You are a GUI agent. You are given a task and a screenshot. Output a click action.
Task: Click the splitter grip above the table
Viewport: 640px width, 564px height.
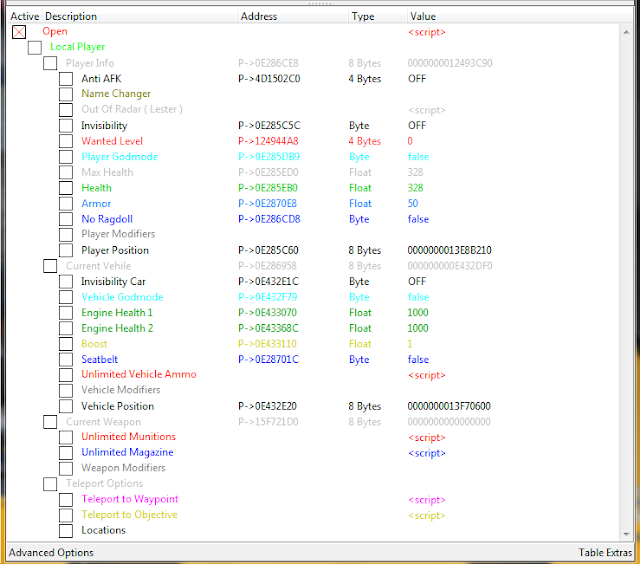[321, 3]
